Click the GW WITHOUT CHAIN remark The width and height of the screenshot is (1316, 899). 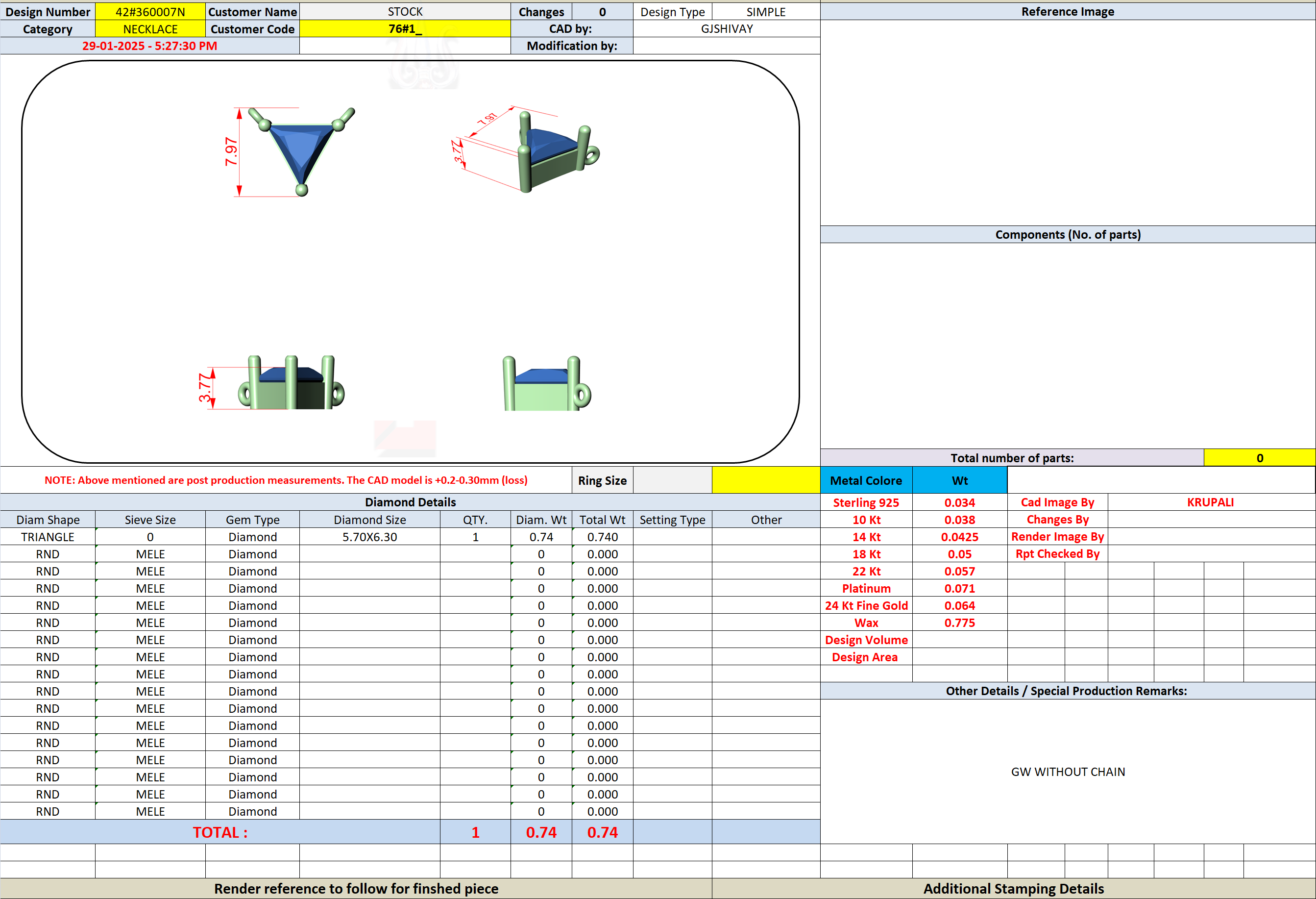pyautogui.click(x=1068, y=772)
